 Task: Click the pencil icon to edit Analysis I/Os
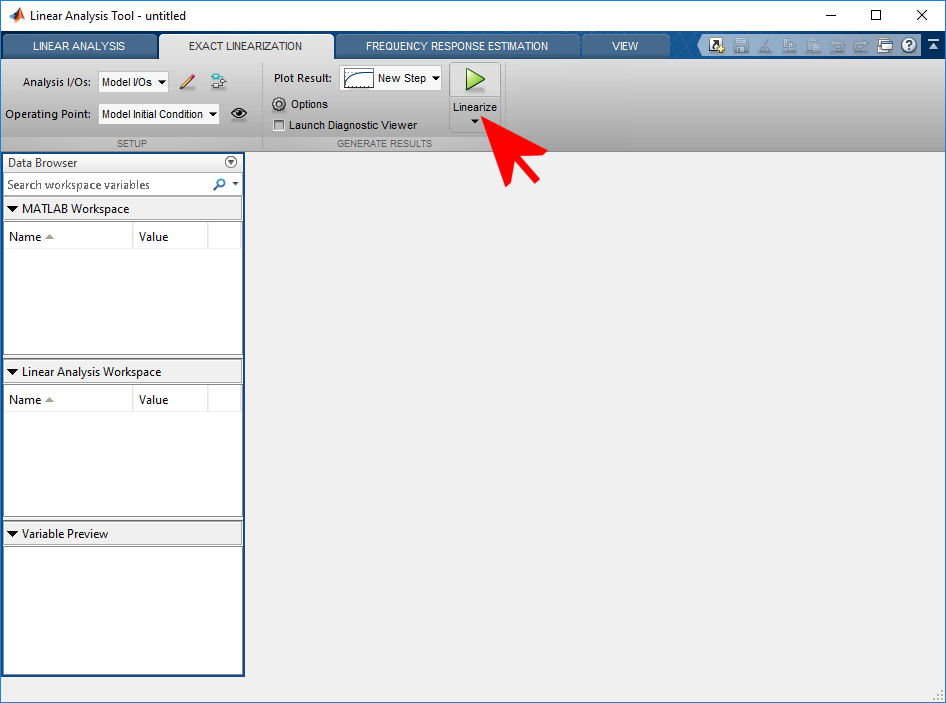[x=188, y=81]
